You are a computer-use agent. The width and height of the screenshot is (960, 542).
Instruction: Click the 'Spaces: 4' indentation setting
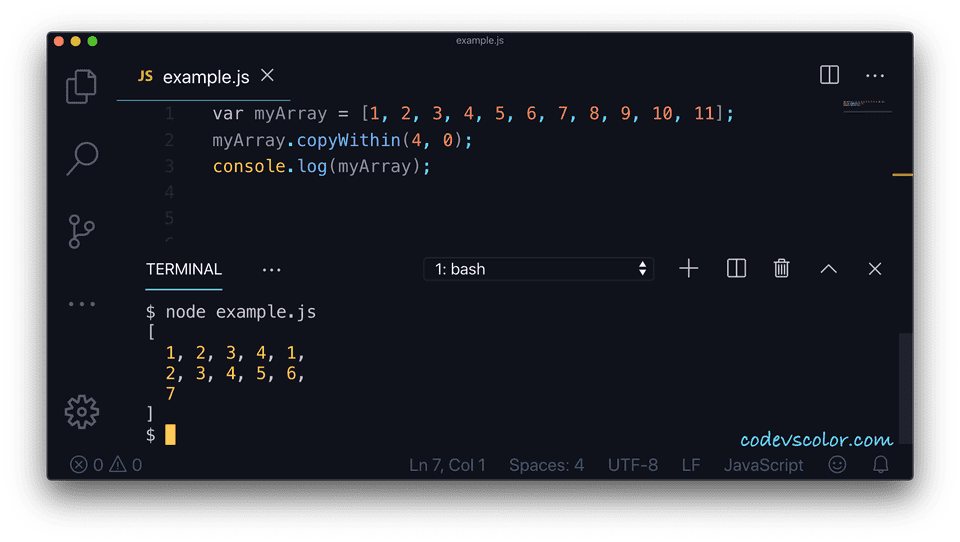coord(547,465)
